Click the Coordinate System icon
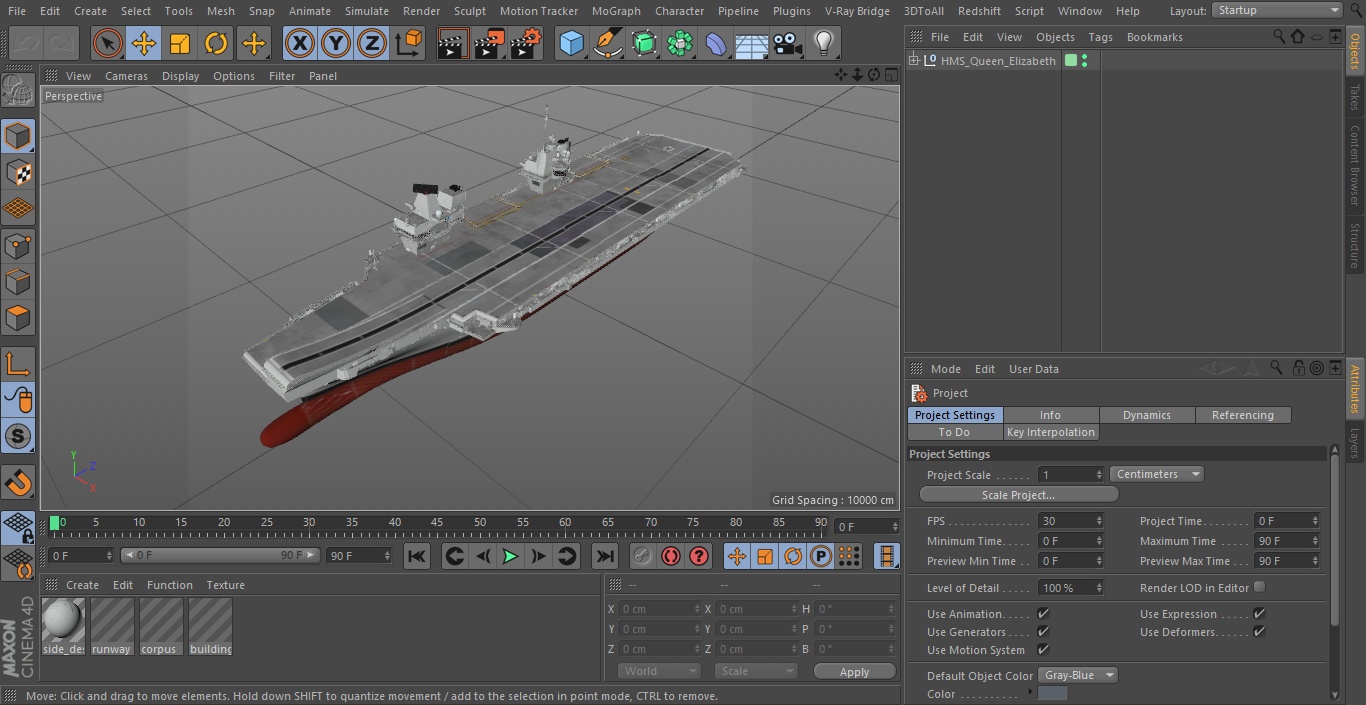This screenshot has width=1366, height=705. point(409,44)
